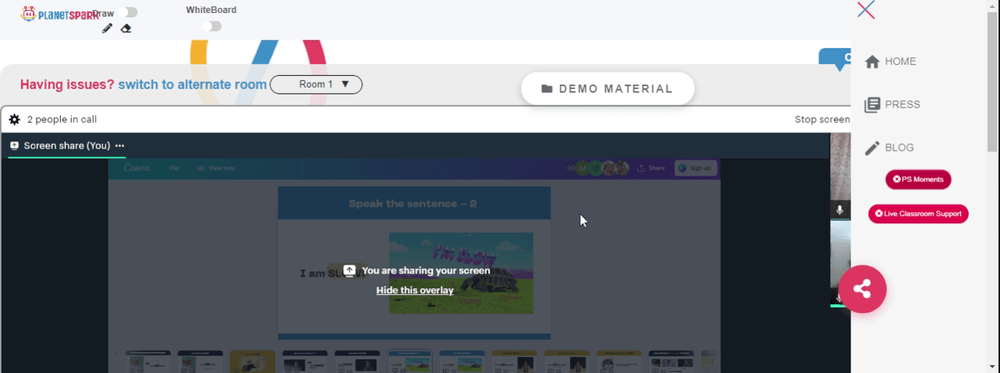Click the PS Moments button
Screen dimensions: 1000x373
918,179
